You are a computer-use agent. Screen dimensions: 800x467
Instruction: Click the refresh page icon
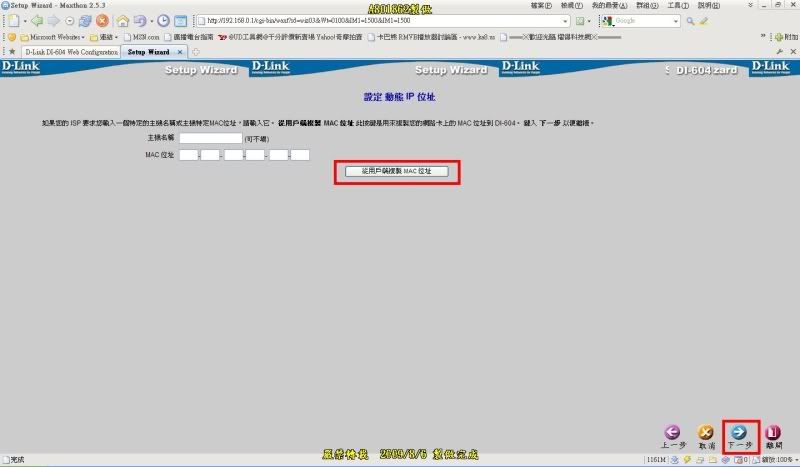pyautogui.click(x=85, y=21)
